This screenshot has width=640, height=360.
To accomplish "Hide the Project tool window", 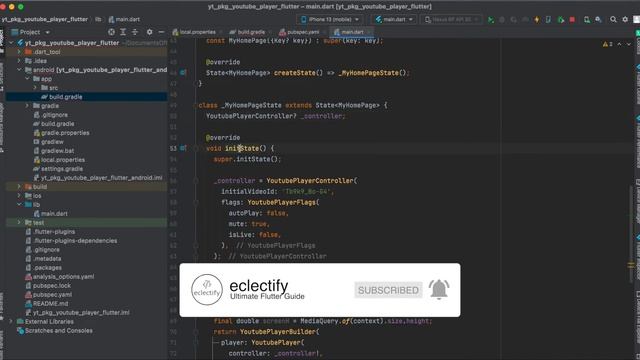I will click(161, 32).
